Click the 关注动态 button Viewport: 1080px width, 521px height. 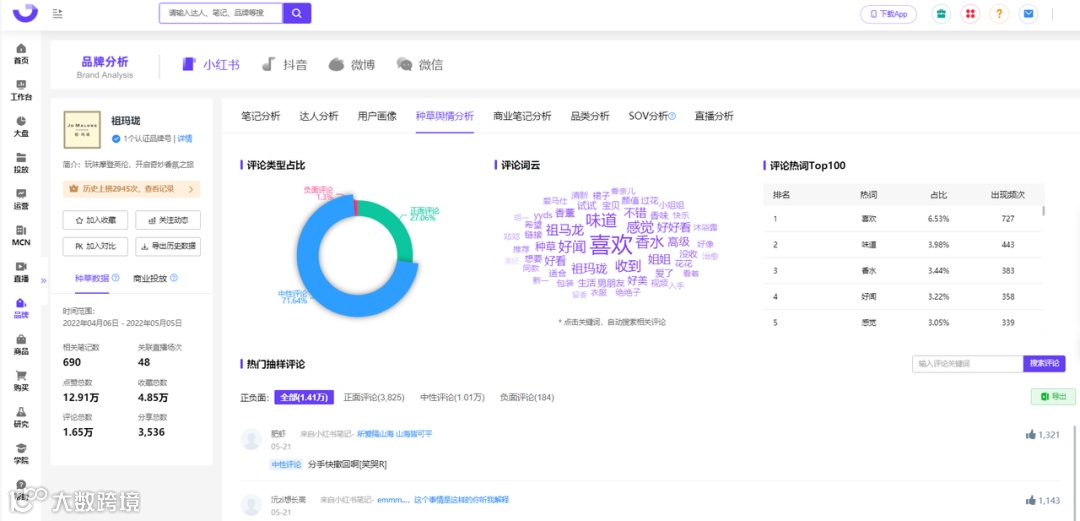click(x=168, y=221)
